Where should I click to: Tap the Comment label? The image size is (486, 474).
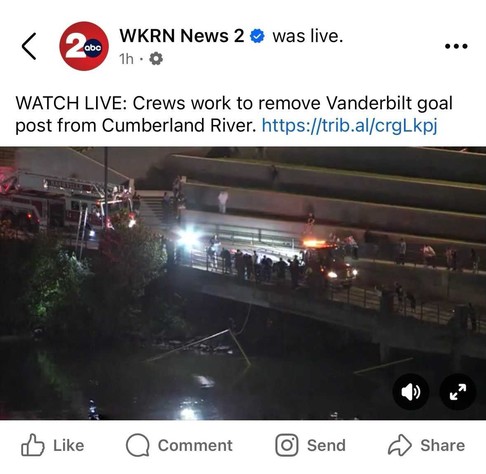(x=195, y=445)
